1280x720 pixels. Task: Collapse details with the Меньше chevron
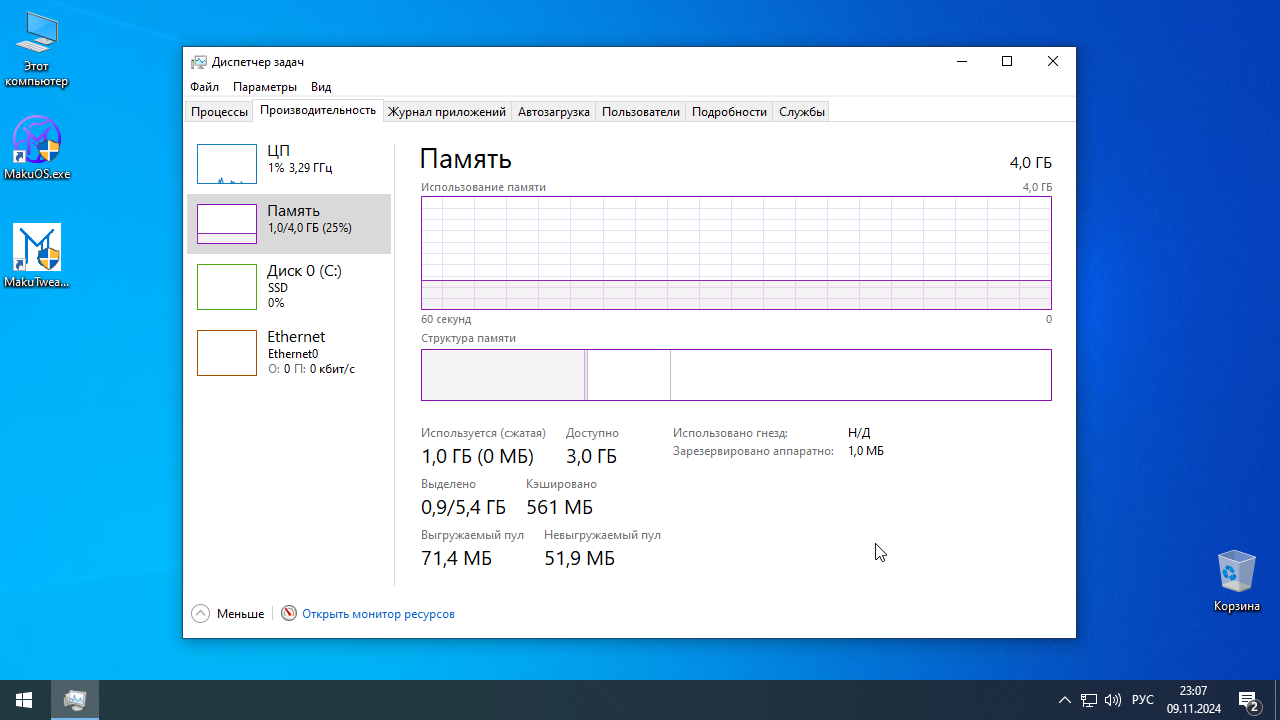tap(200, 613)
